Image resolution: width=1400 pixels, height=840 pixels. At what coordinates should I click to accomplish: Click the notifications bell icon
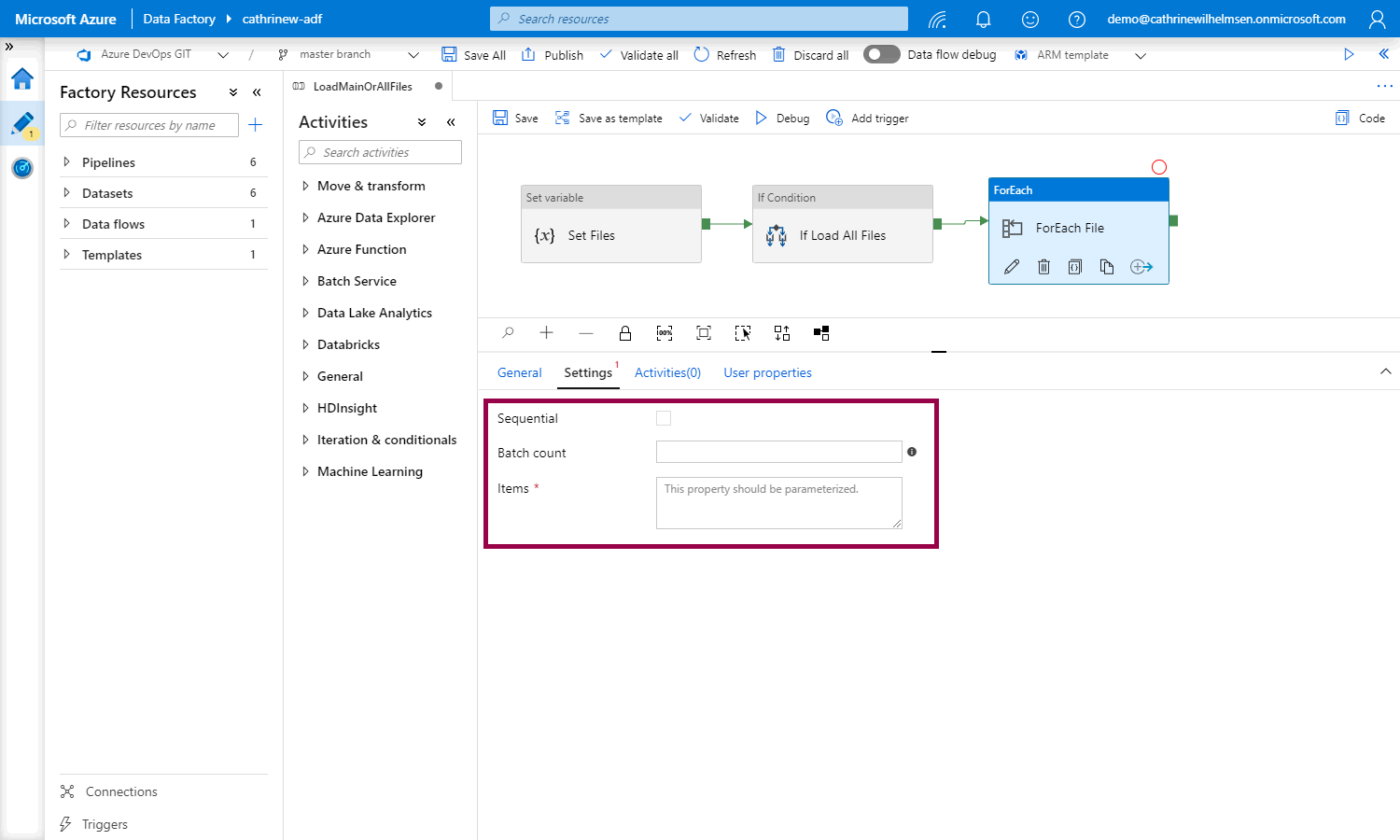tap(984, 19)
